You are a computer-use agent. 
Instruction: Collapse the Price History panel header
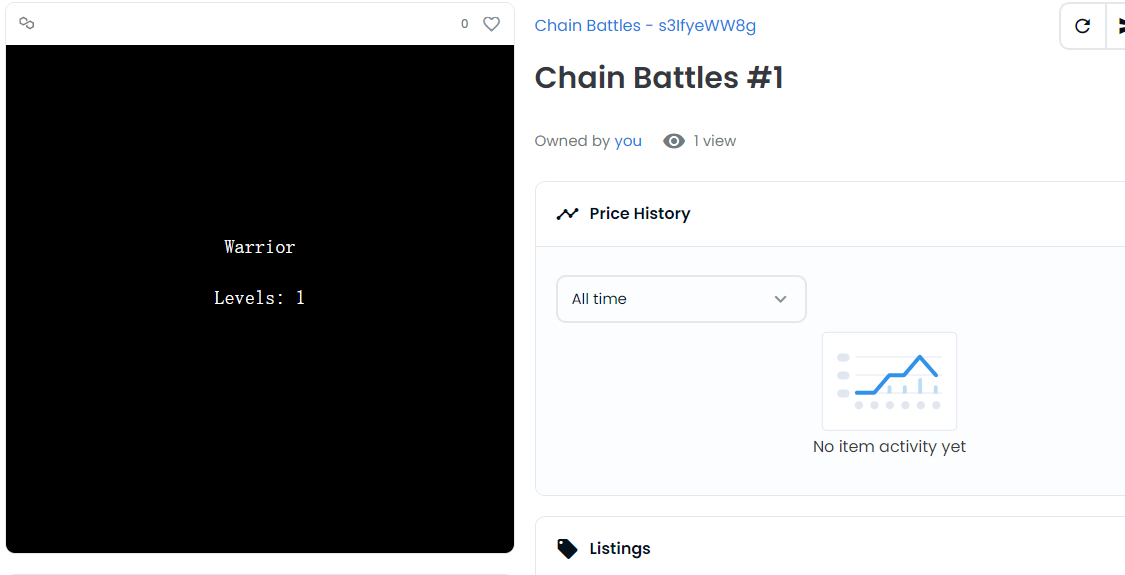click(x=830, y=214)
